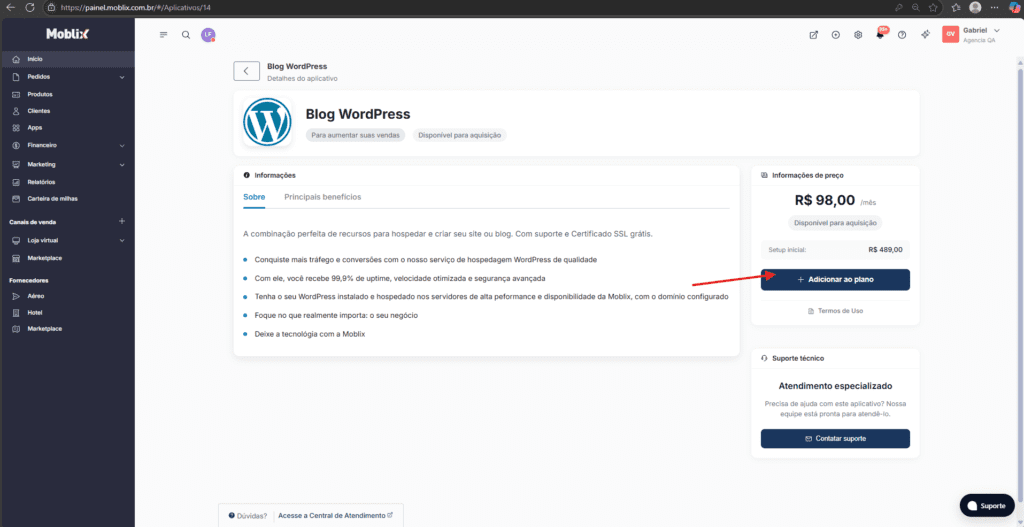The width and height of the screenshot is (1024, 527).
Task: Click the browser address bar URL
Action: (137, 8)
